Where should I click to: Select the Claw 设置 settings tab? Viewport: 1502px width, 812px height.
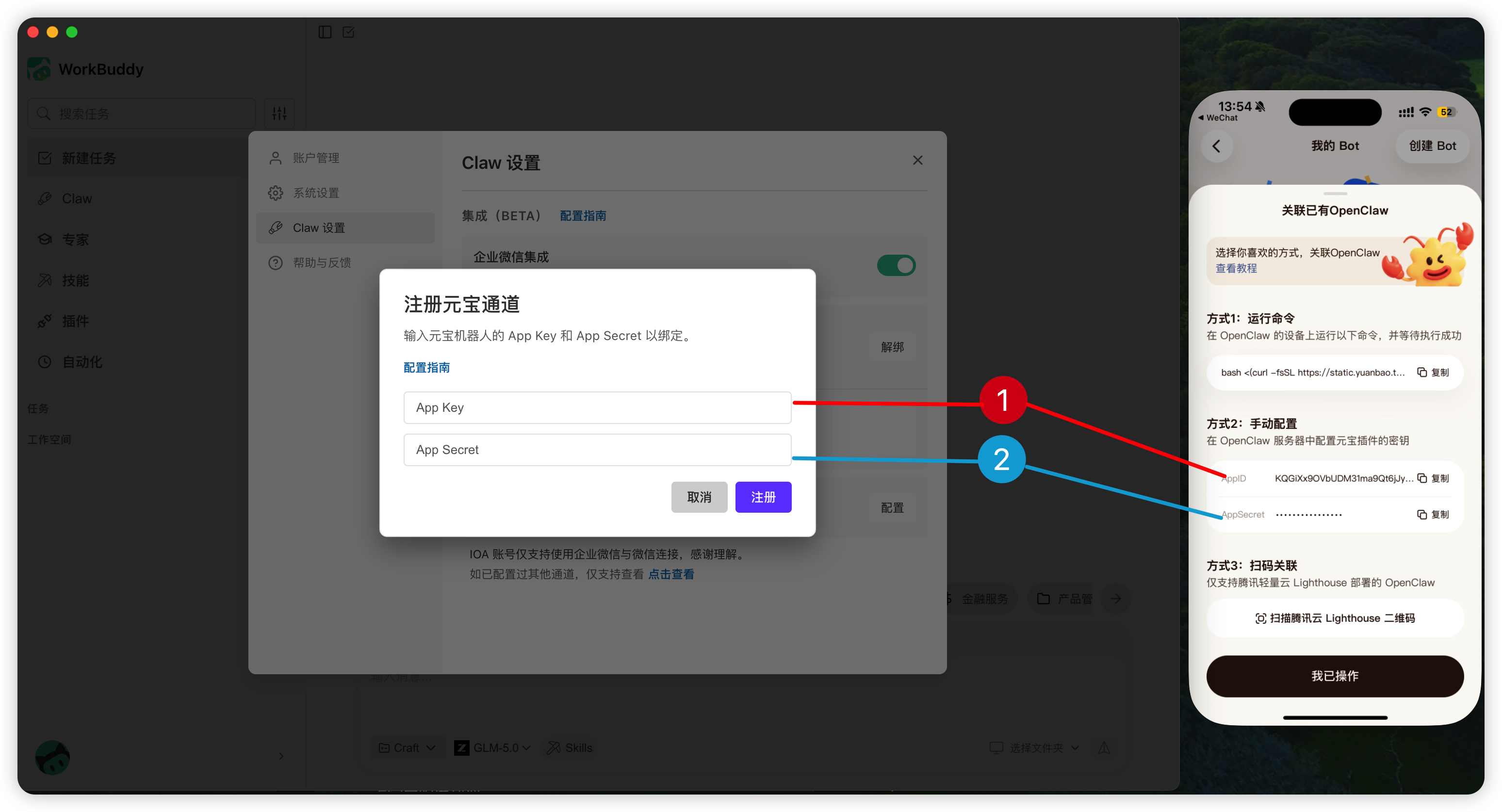point(318,228)
